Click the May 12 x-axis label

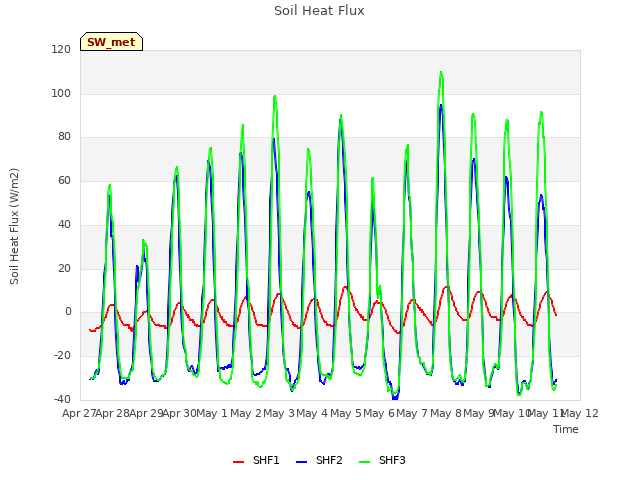pos(580,413)
